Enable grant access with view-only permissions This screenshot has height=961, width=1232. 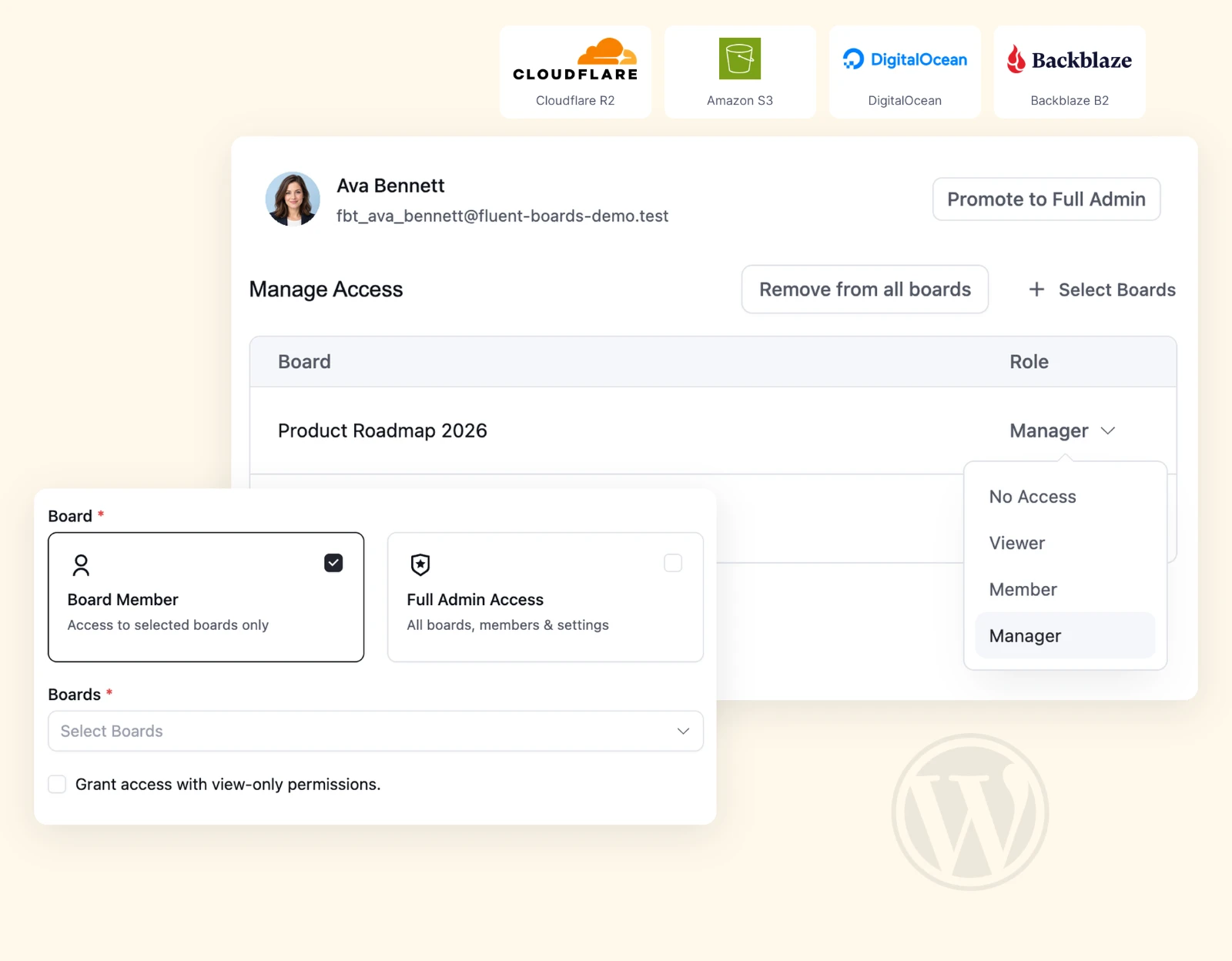point(57,784)
